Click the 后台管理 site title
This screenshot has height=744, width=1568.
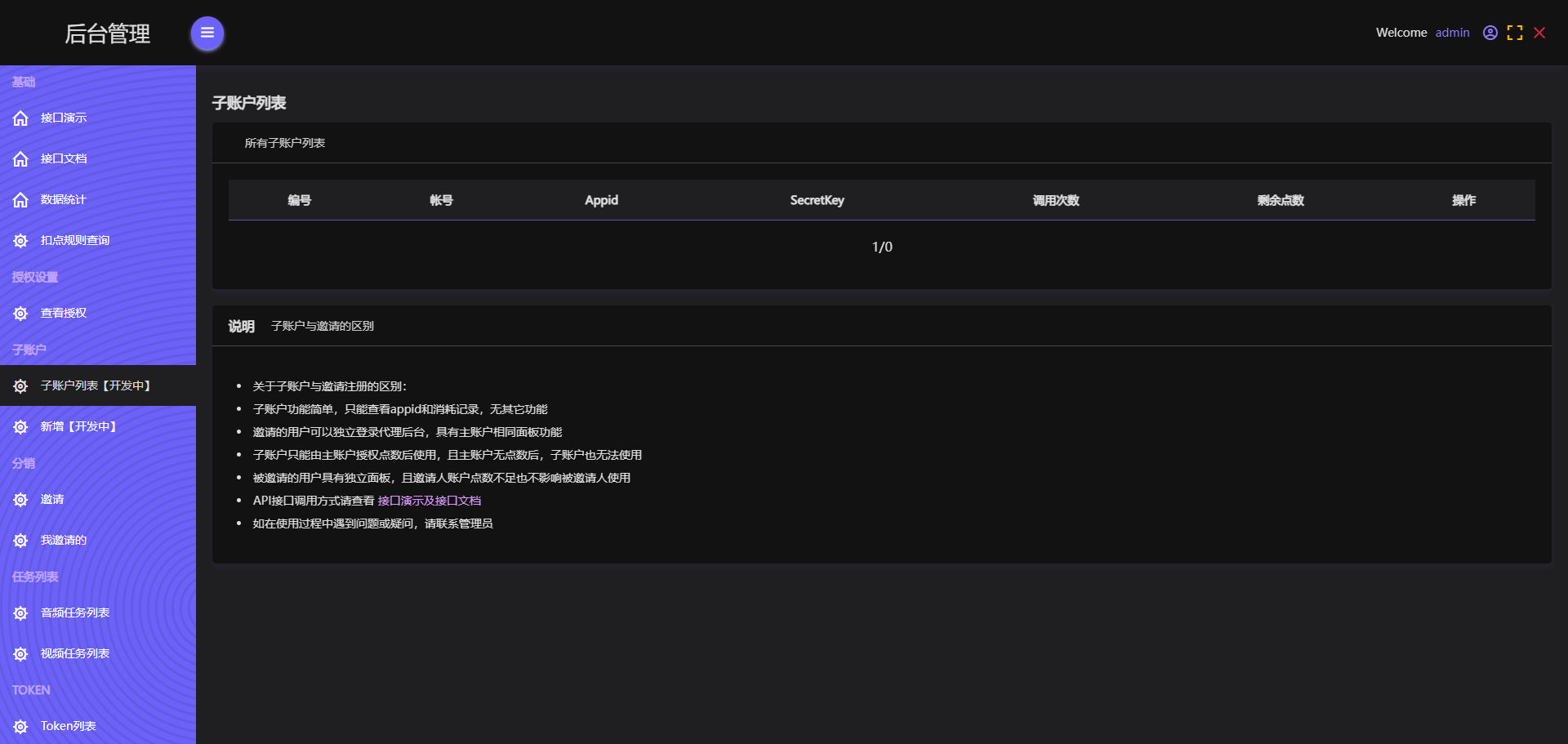click(x=107, y=33)
